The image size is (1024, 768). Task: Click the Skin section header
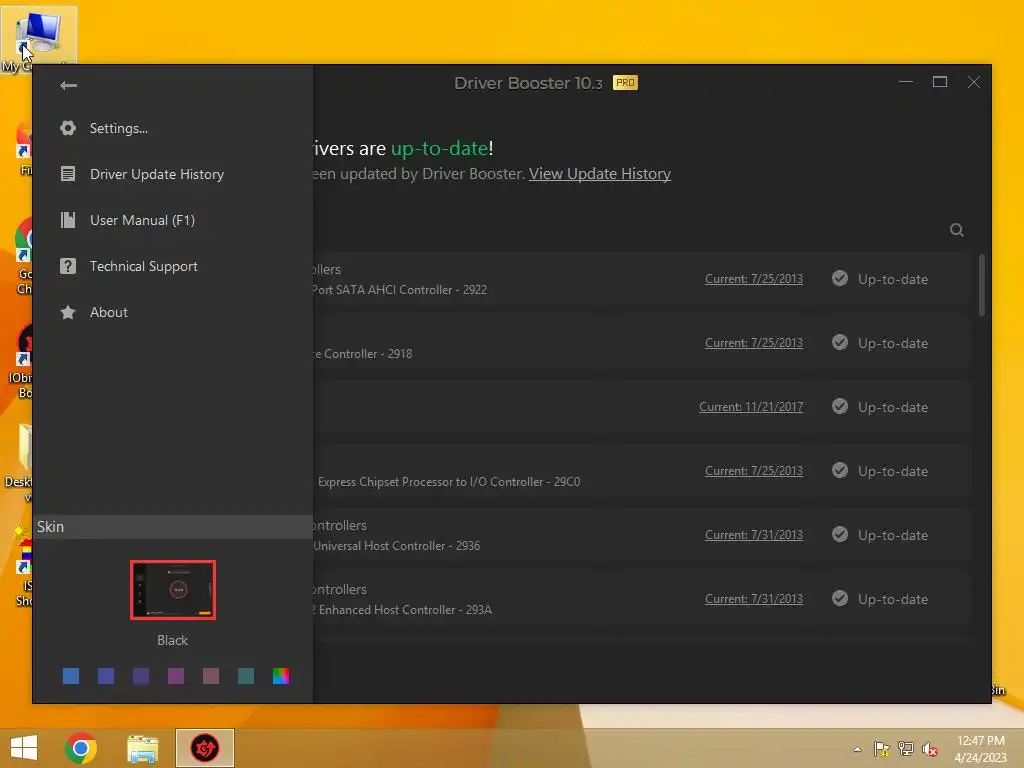173,527
